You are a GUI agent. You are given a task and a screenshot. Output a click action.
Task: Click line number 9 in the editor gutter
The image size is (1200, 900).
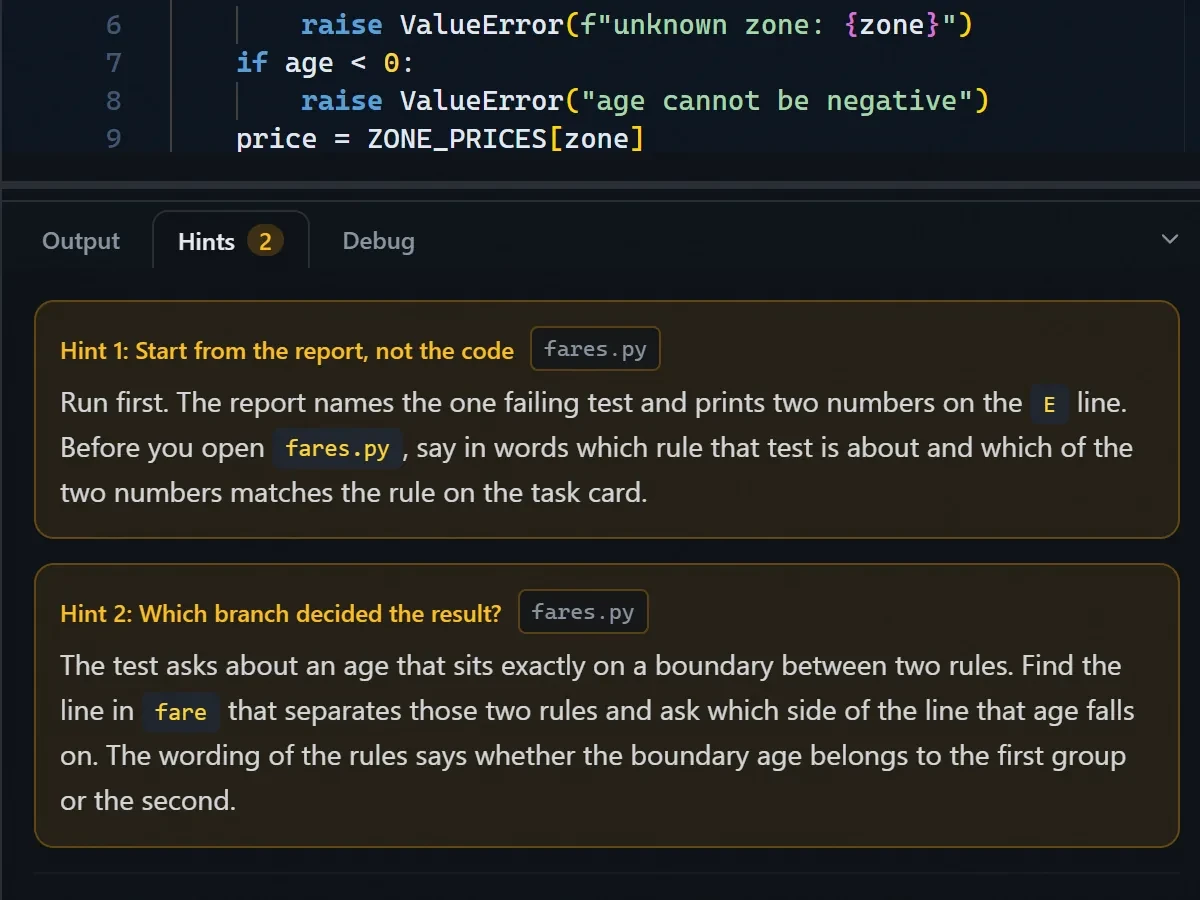[113, 138]
